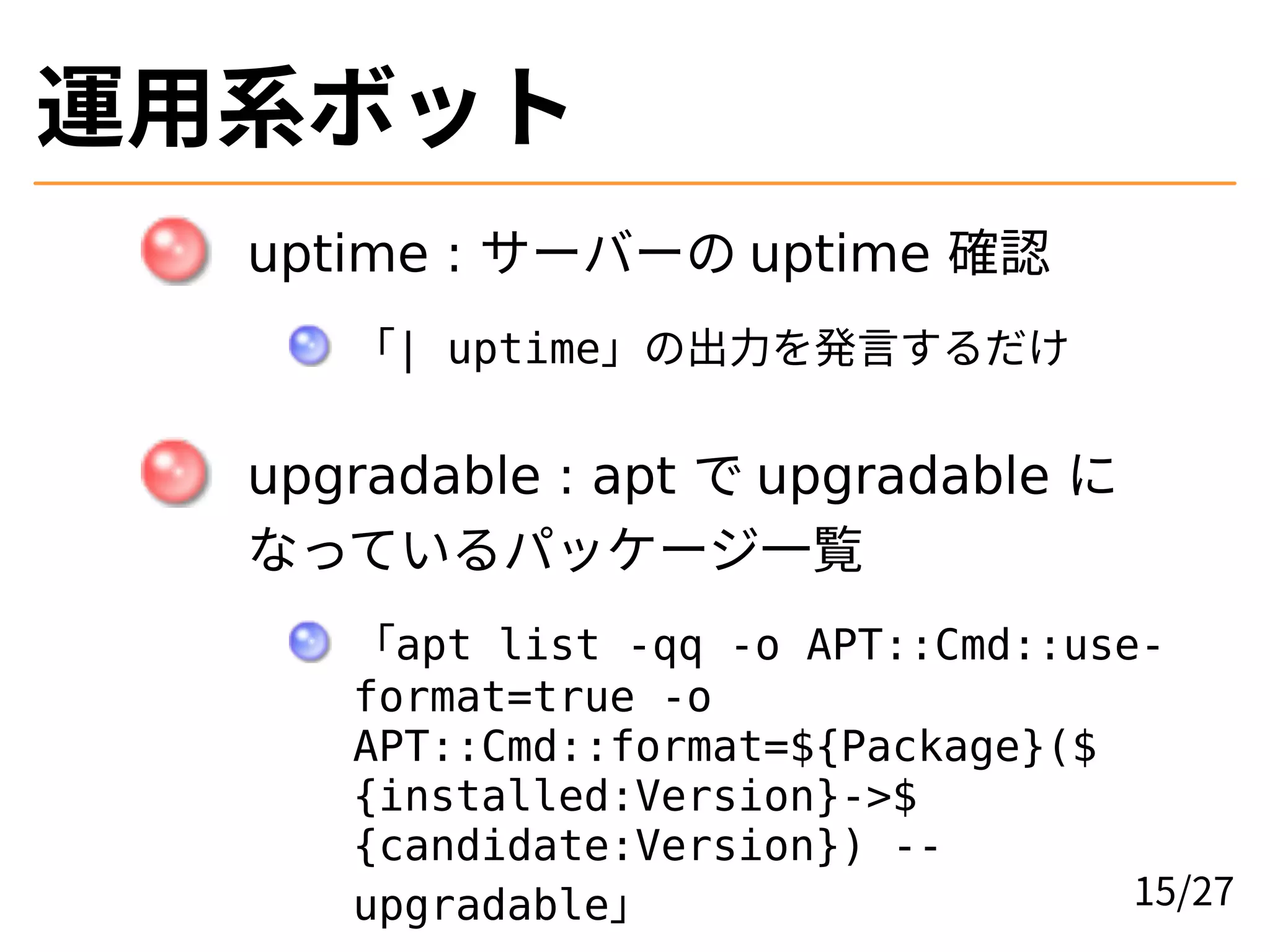Click the kanji 確認 in the uptime heading
This screenshot has width=1270, height=952.
tap(999, 253)
